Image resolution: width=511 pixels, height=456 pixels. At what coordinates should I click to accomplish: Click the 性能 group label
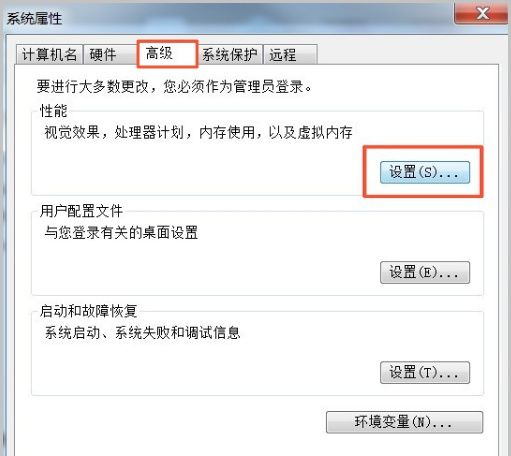53,111
